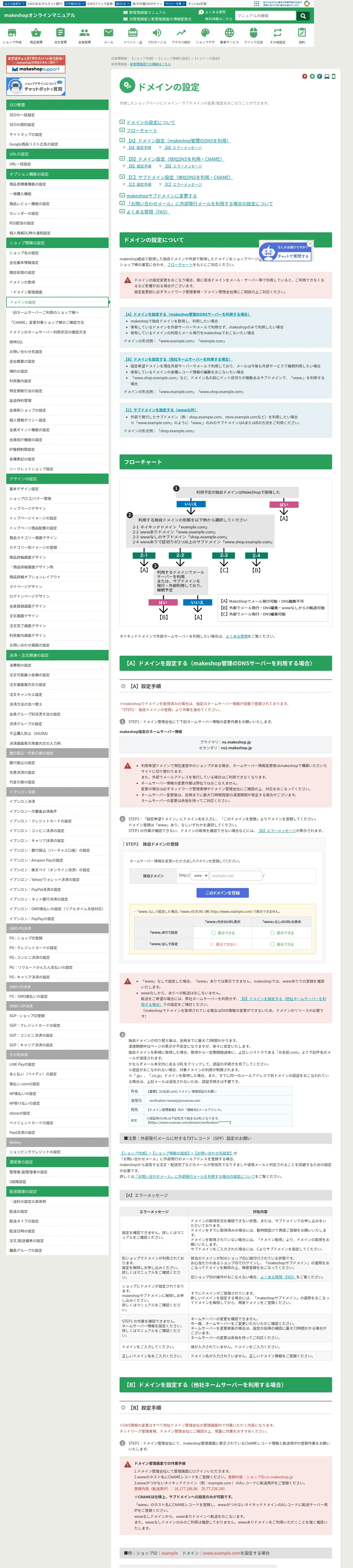Open the イベント・企画 nav icon
The width and height of the screenshot is (353, 1568).
click(x=133, y=35)
